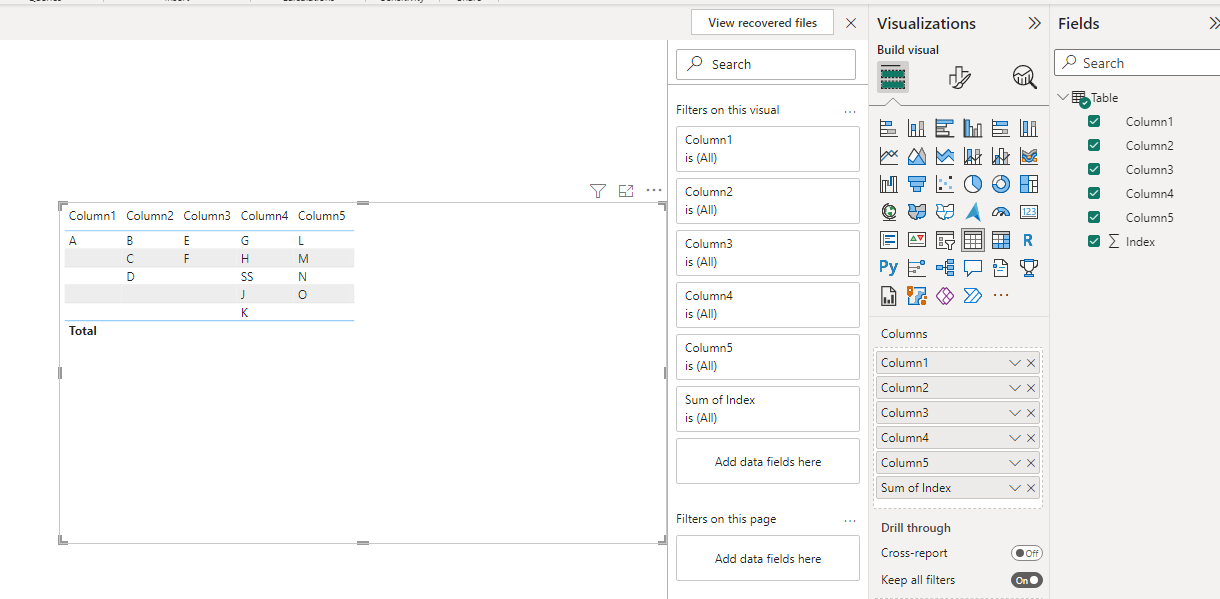Choose the scatter chart visual
Screen dimensions: 1220x599
(x=945, y=184)
